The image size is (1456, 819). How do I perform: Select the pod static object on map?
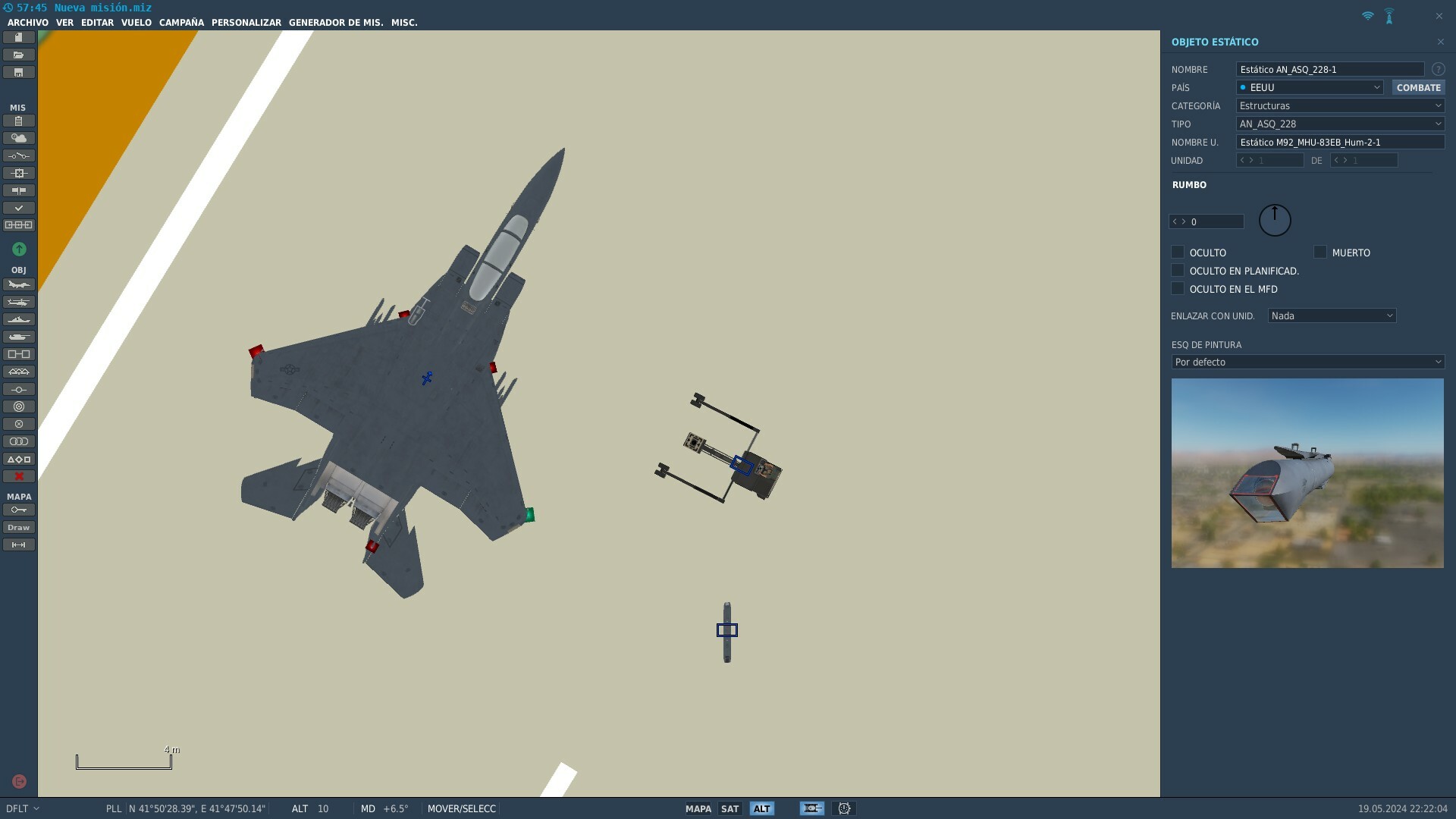point(727,631)
